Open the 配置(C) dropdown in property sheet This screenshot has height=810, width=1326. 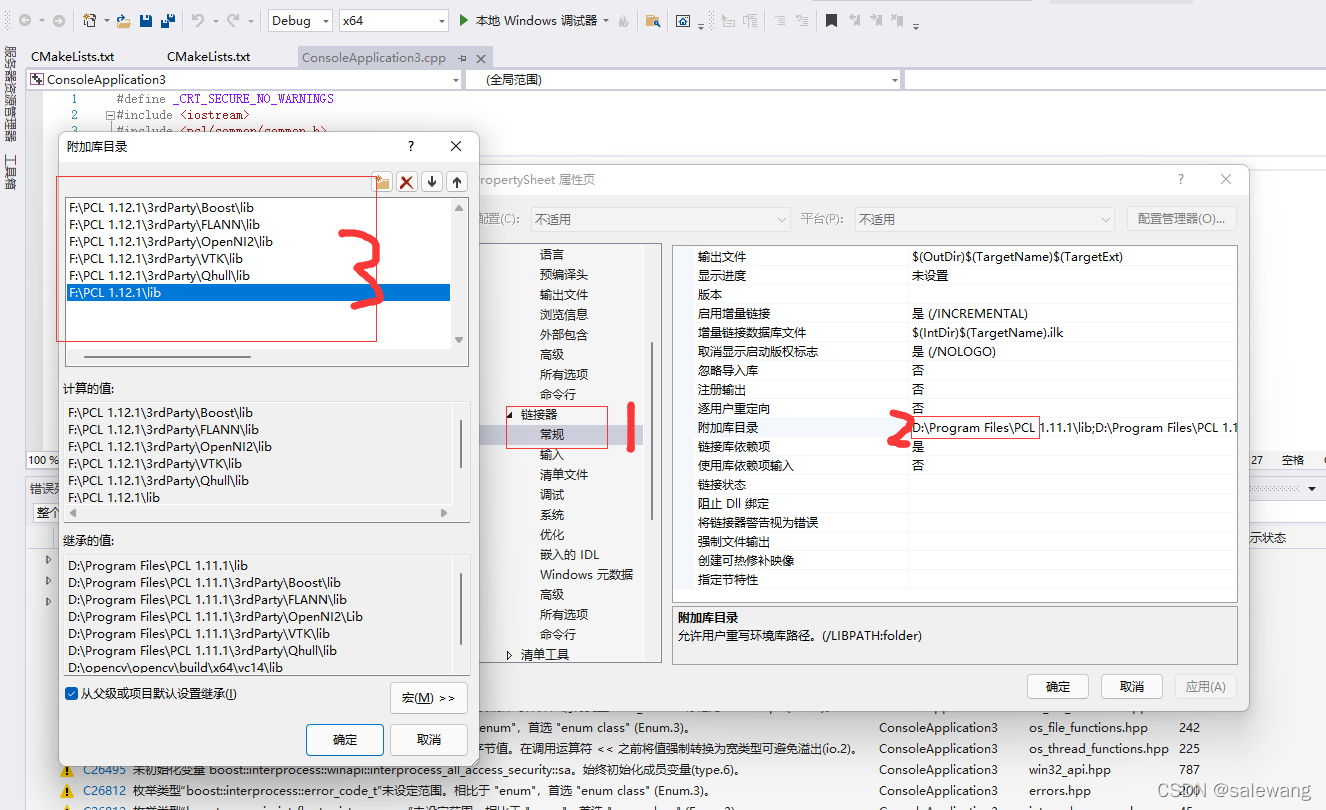click(x=660, y=219)
